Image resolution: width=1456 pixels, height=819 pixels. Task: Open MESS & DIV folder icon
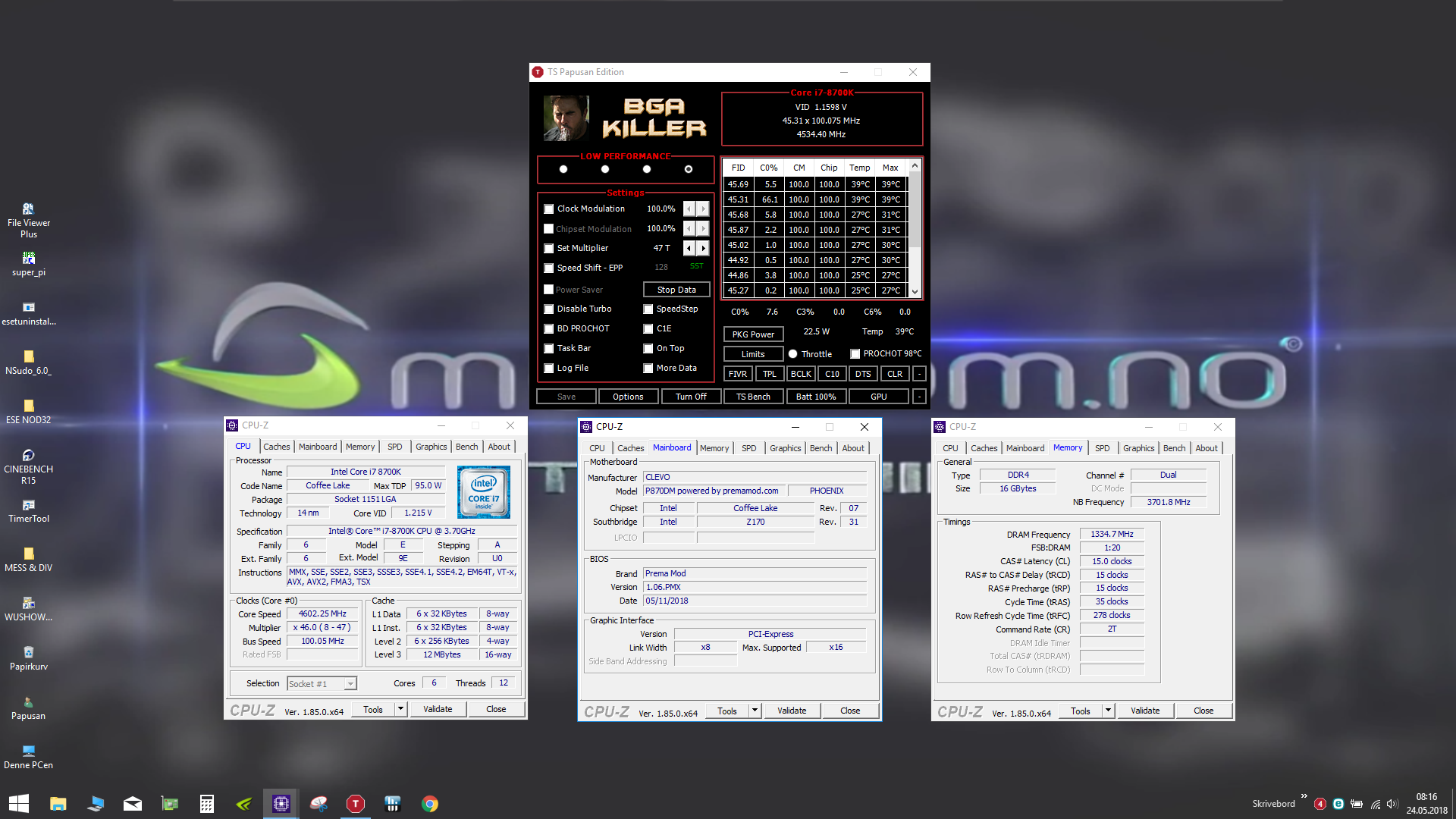[x=28, y=559]
